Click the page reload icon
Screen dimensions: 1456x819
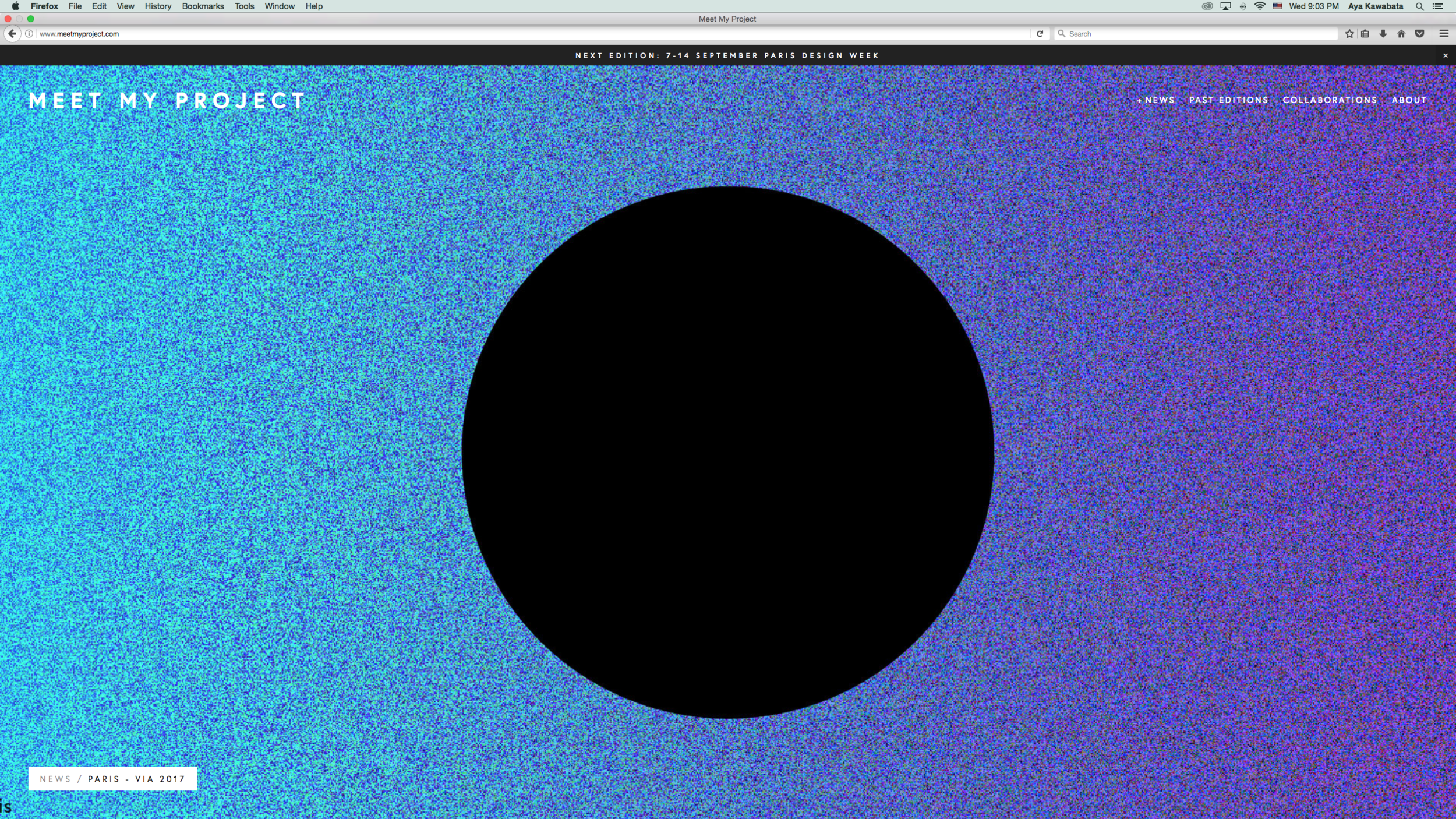pyautogui.click(x=1040, y=33)
